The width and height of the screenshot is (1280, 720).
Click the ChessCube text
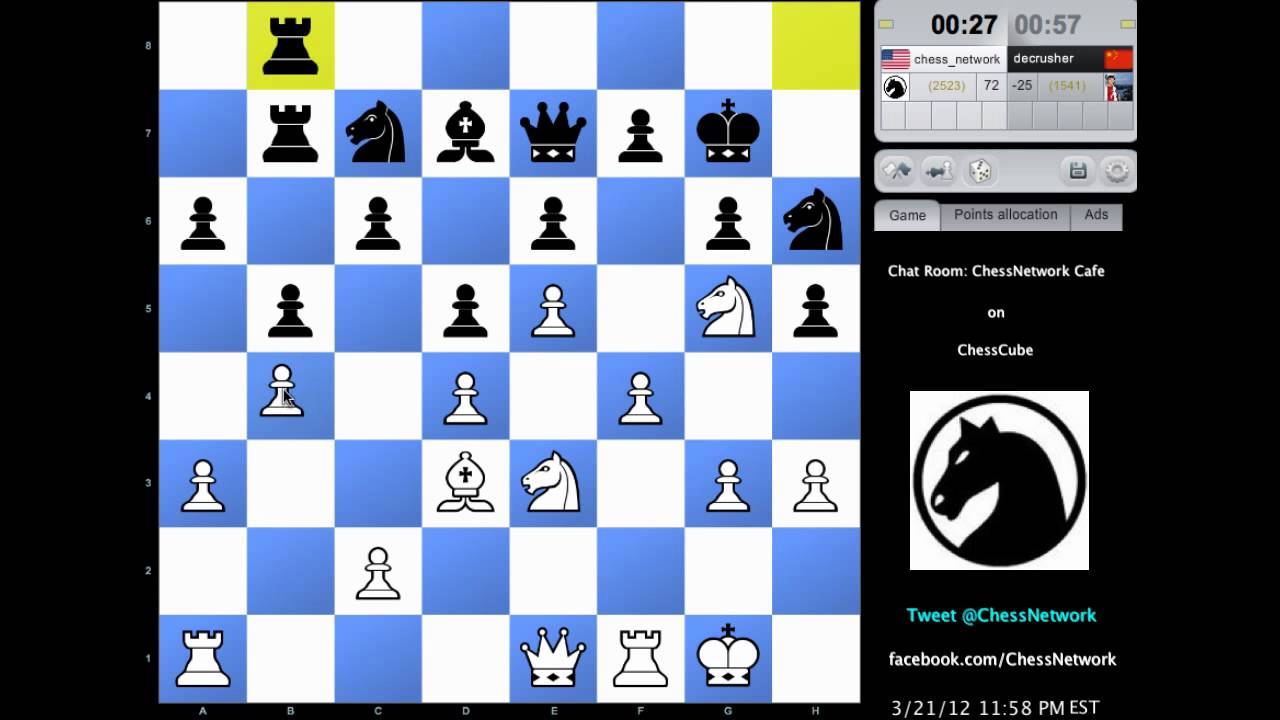coord(995,350)
